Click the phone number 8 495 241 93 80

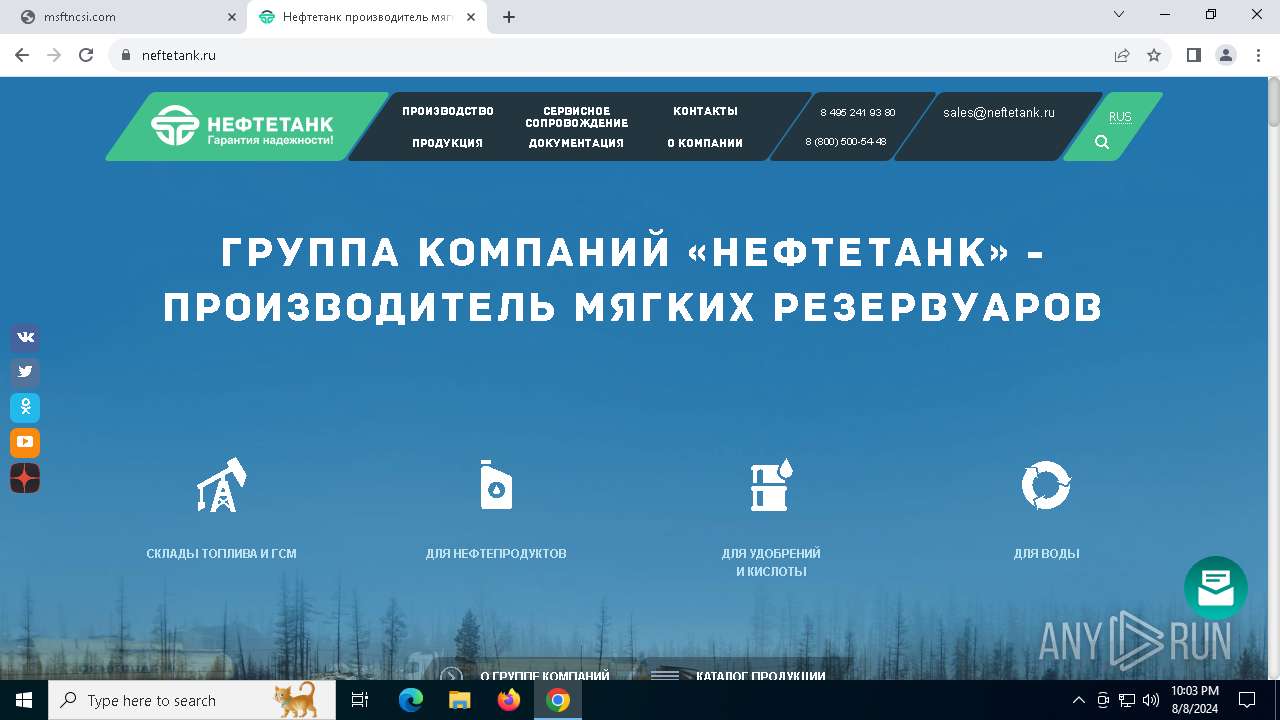point(857,113)
